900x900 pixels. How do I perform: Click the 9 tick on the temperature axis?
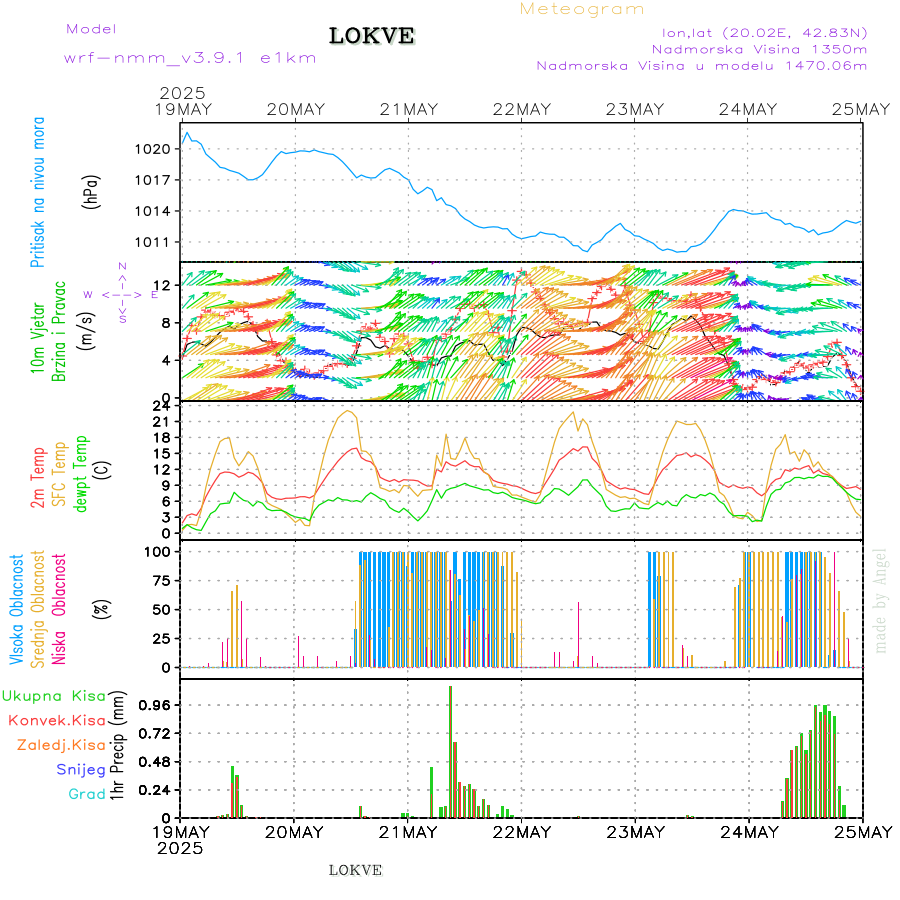tap(166, 486)
